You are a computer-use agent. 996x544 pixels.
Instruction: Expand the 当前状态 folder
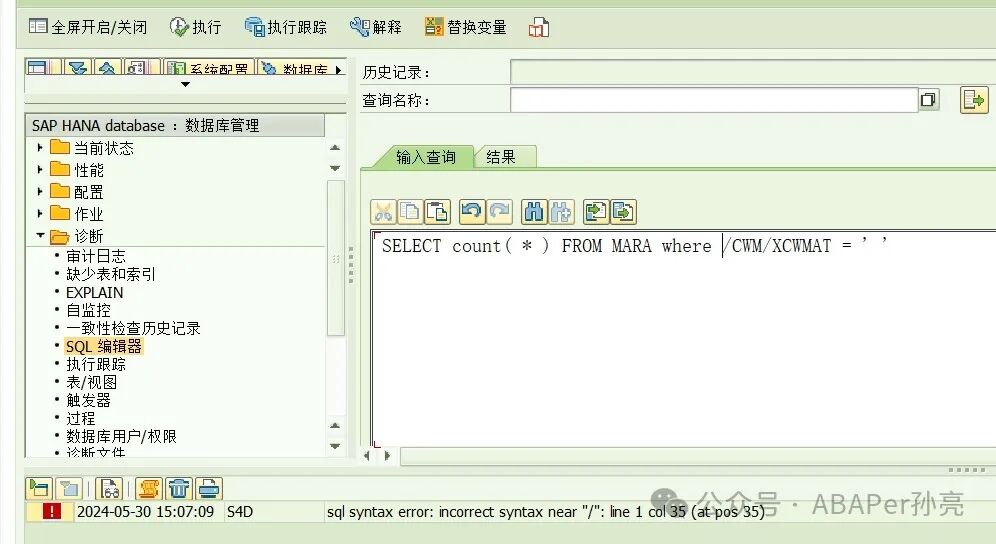point(40,147)
